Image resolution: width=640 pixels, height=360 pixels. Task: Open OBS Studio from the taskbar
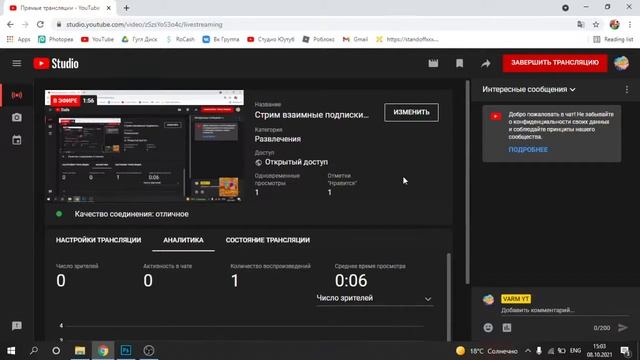coord(149,351)
